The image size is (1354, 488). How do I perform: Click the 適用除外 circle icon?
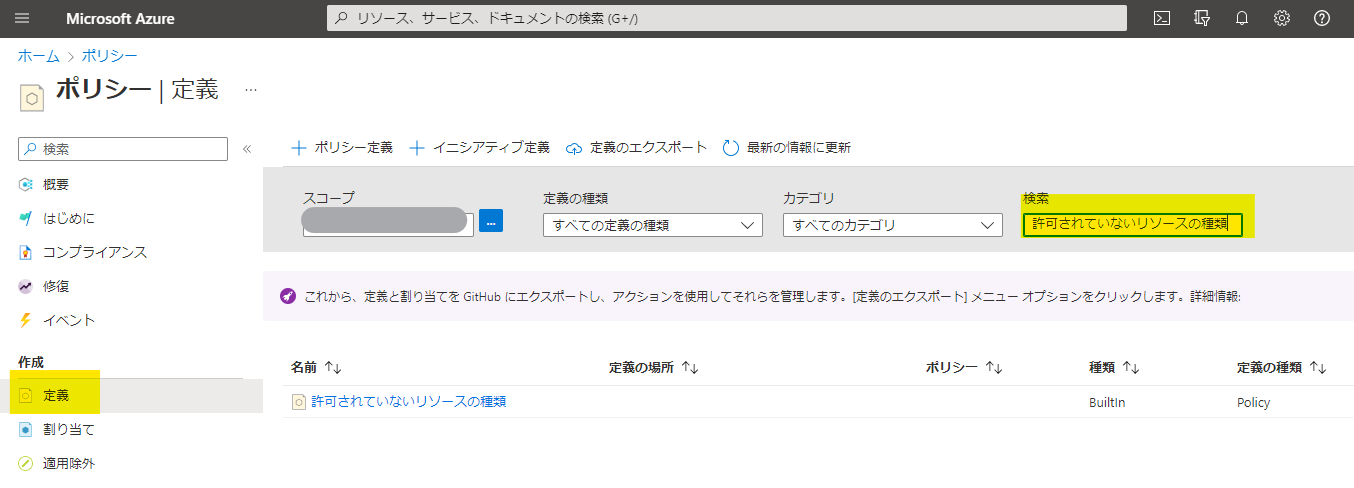click(x=26, y=463)
